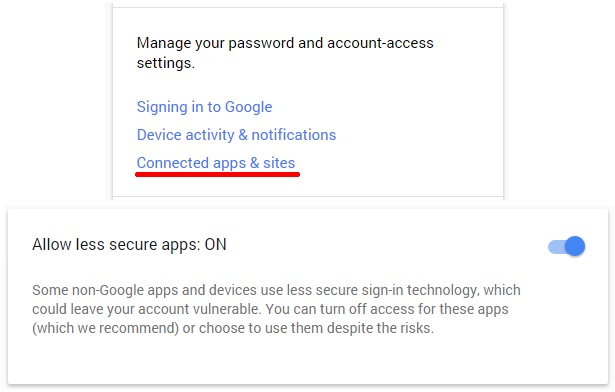
Task: Open the Signing in to Google link
Action: click(204, 107)
